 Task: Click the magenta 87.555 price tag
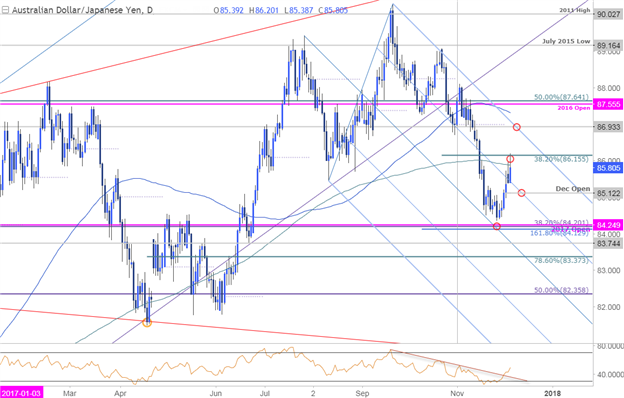tap(608, 103)
